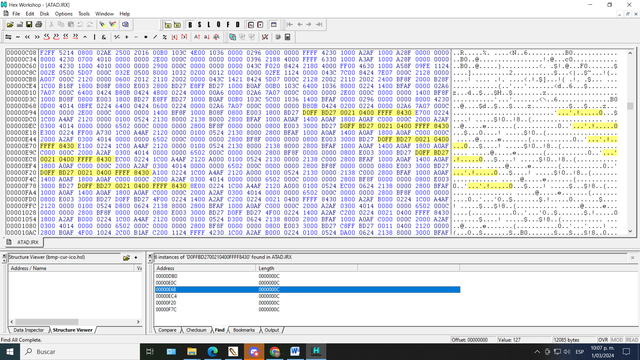
Task: Click the Add (+) arithmetic operation icon
Action: click(x=127, y=37)
